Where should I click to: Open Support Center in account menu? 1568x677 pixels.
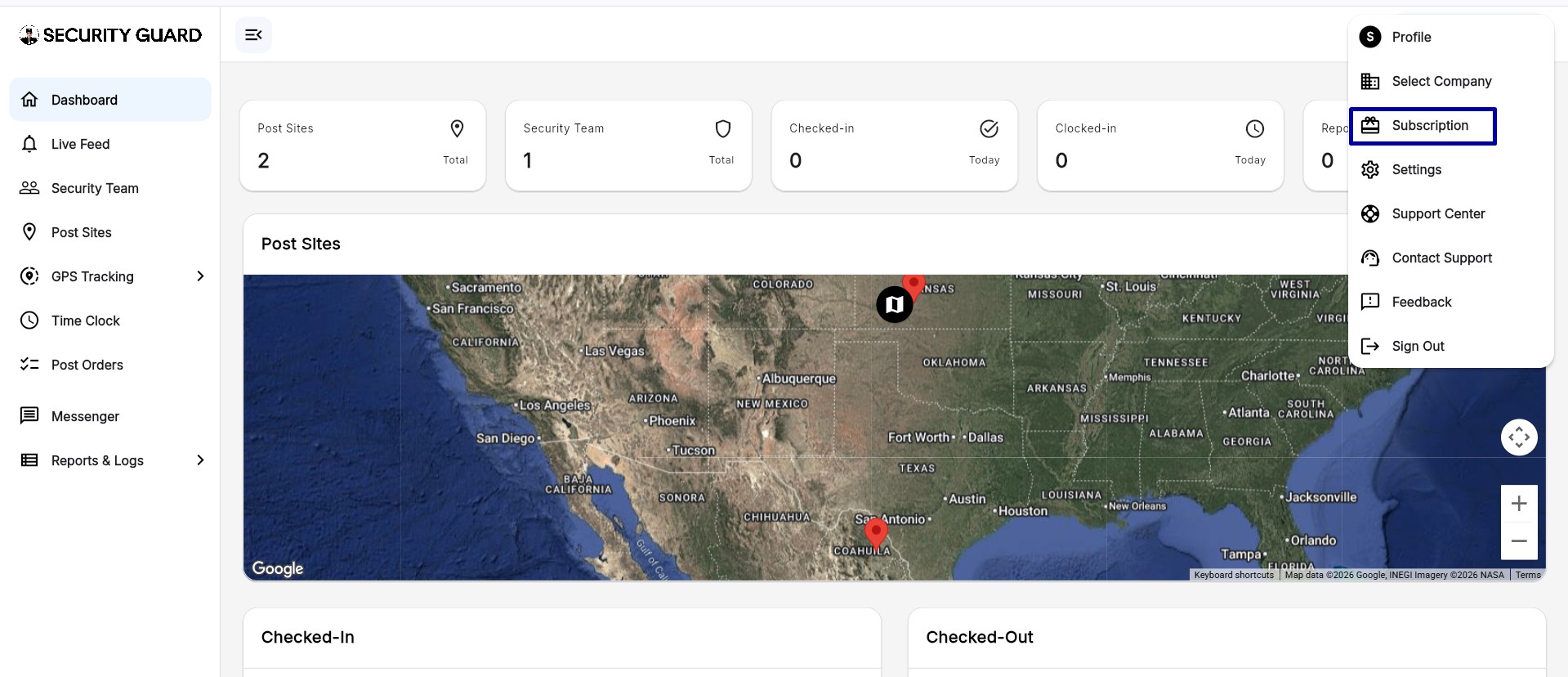tap(1450, 213)
